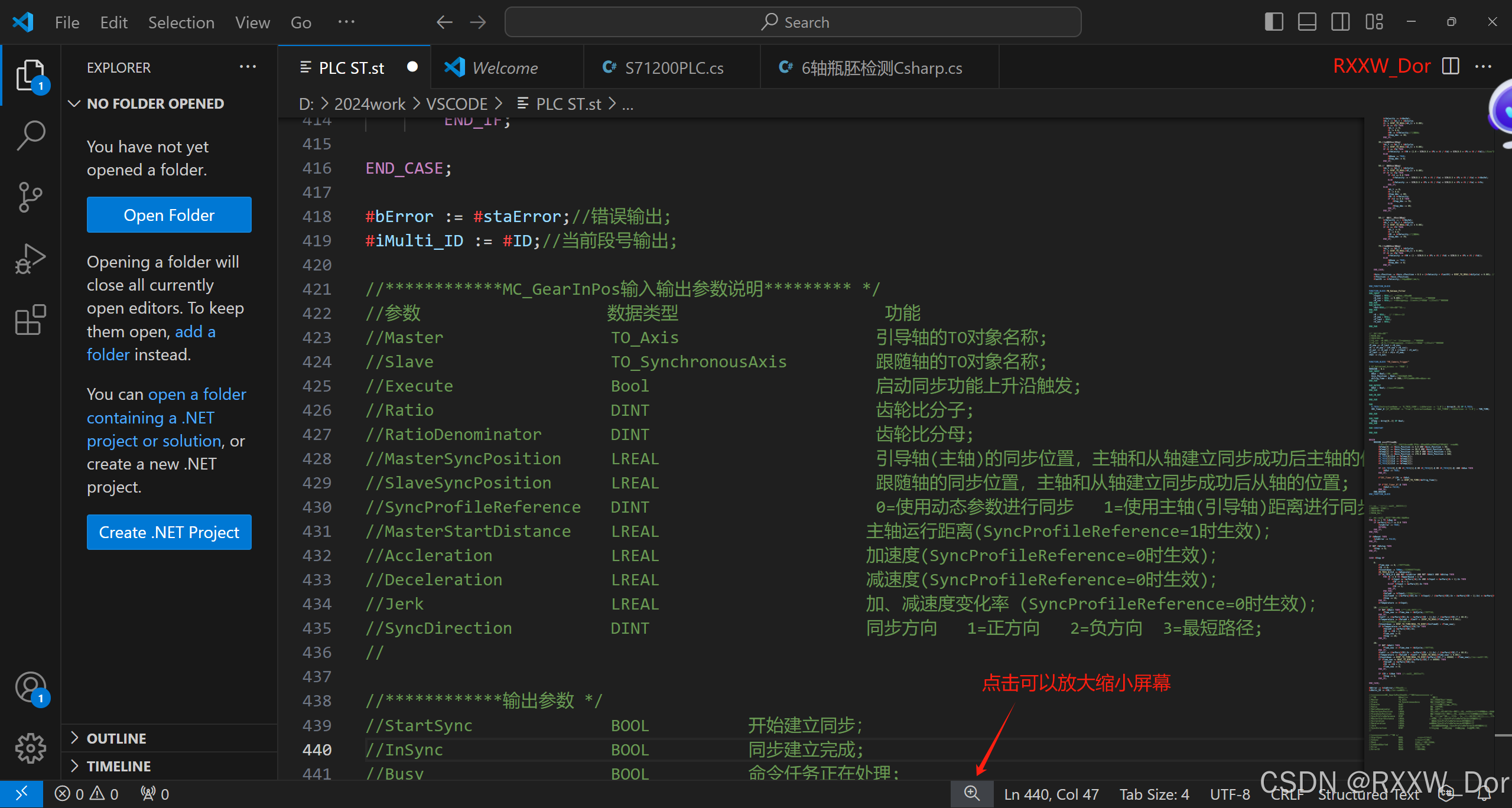Click the split editor right icon
The height and width of the screenshot is (808, 1512).
click(1451, 66)
